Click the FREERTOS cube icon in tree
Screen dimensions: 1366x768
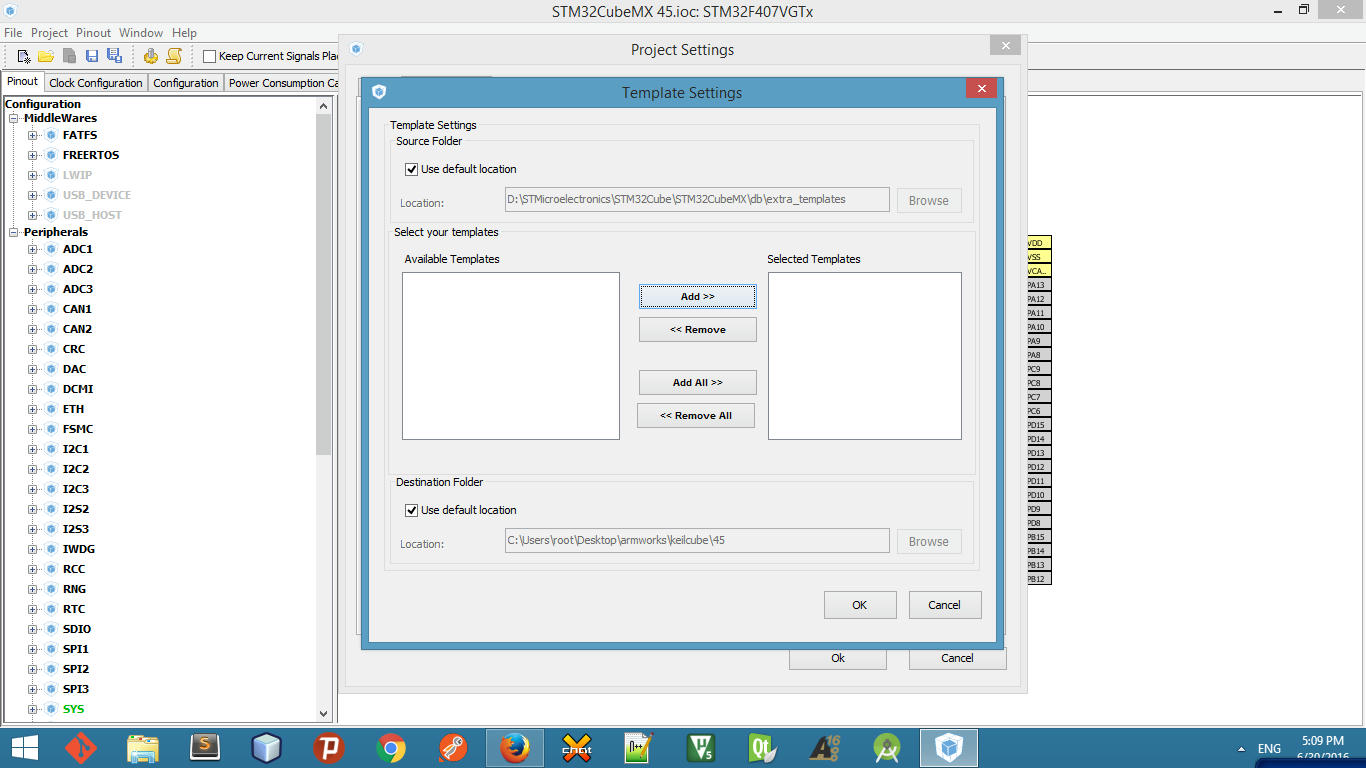tap(51, 155)
